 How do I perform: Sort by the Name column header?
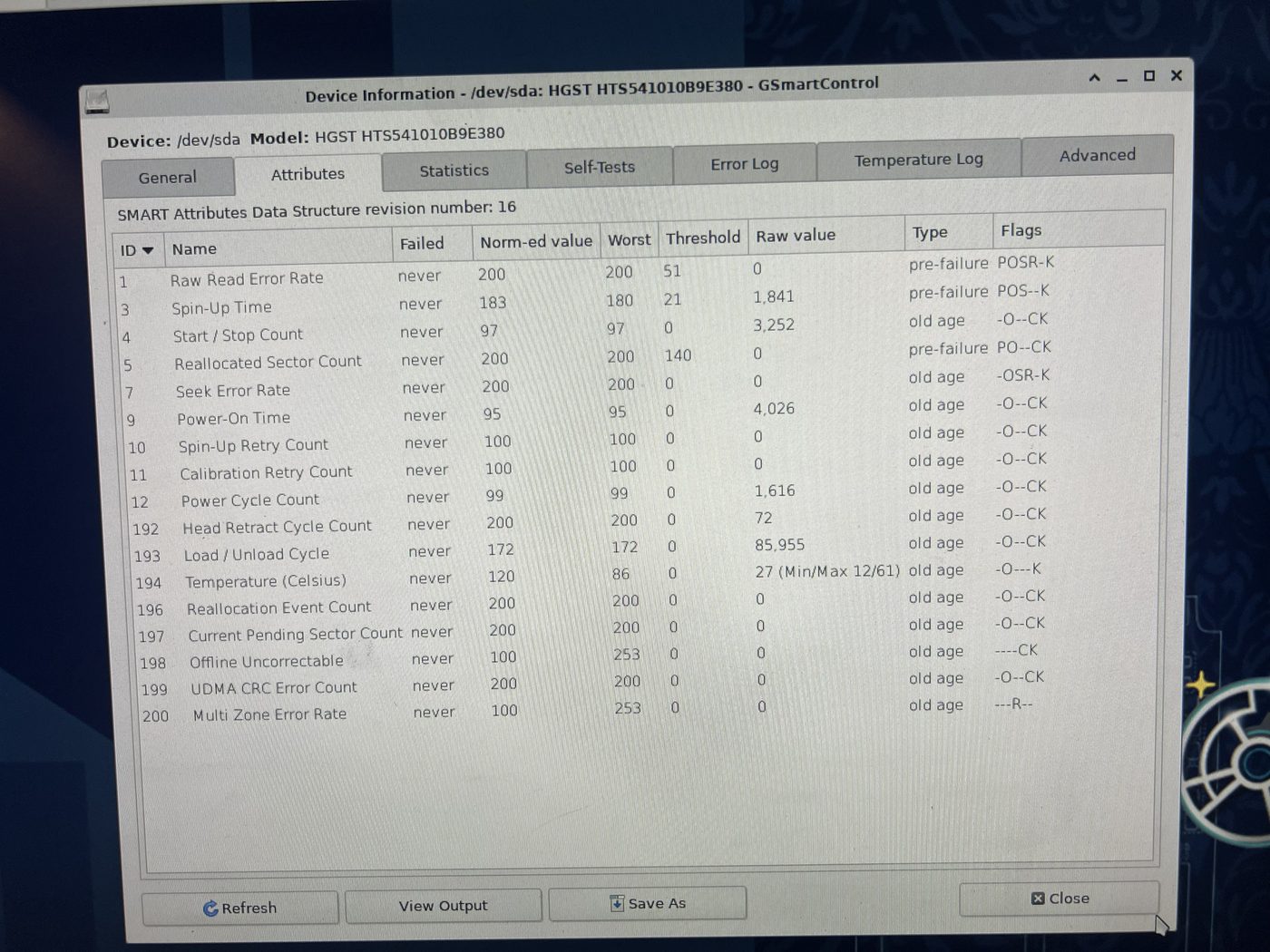[278, 248]
